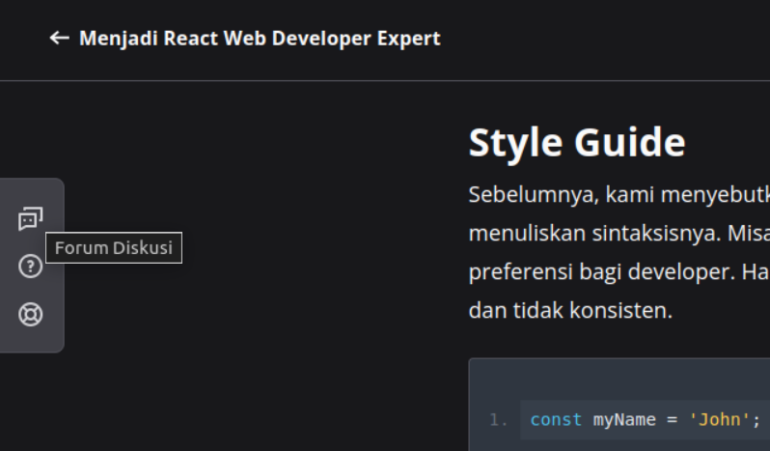Click the equals sign in code line
Viewport: 770px width, 451px height.
point(671,420)
